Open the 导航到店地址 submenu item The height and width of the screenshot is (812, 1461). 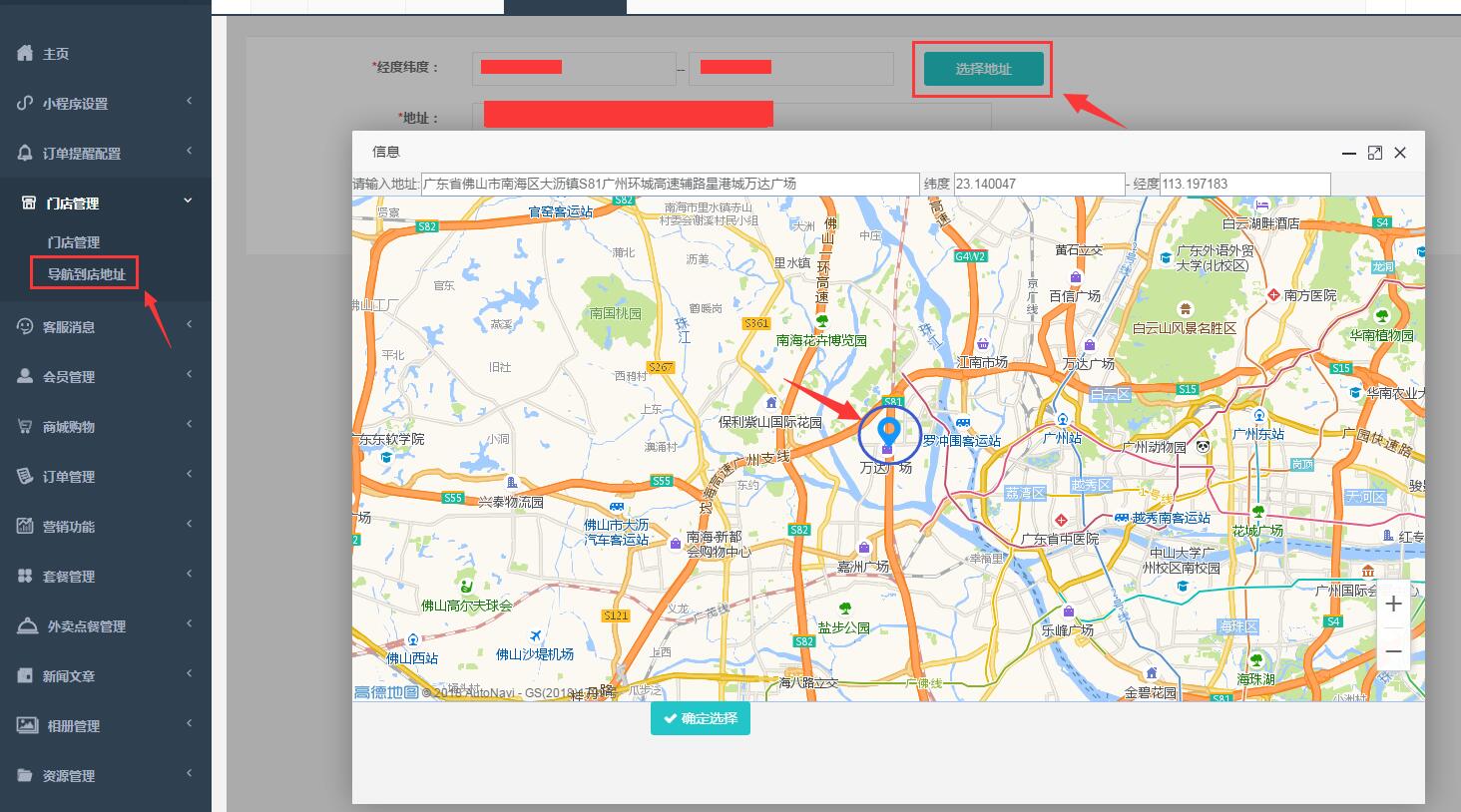coord(86,273)
